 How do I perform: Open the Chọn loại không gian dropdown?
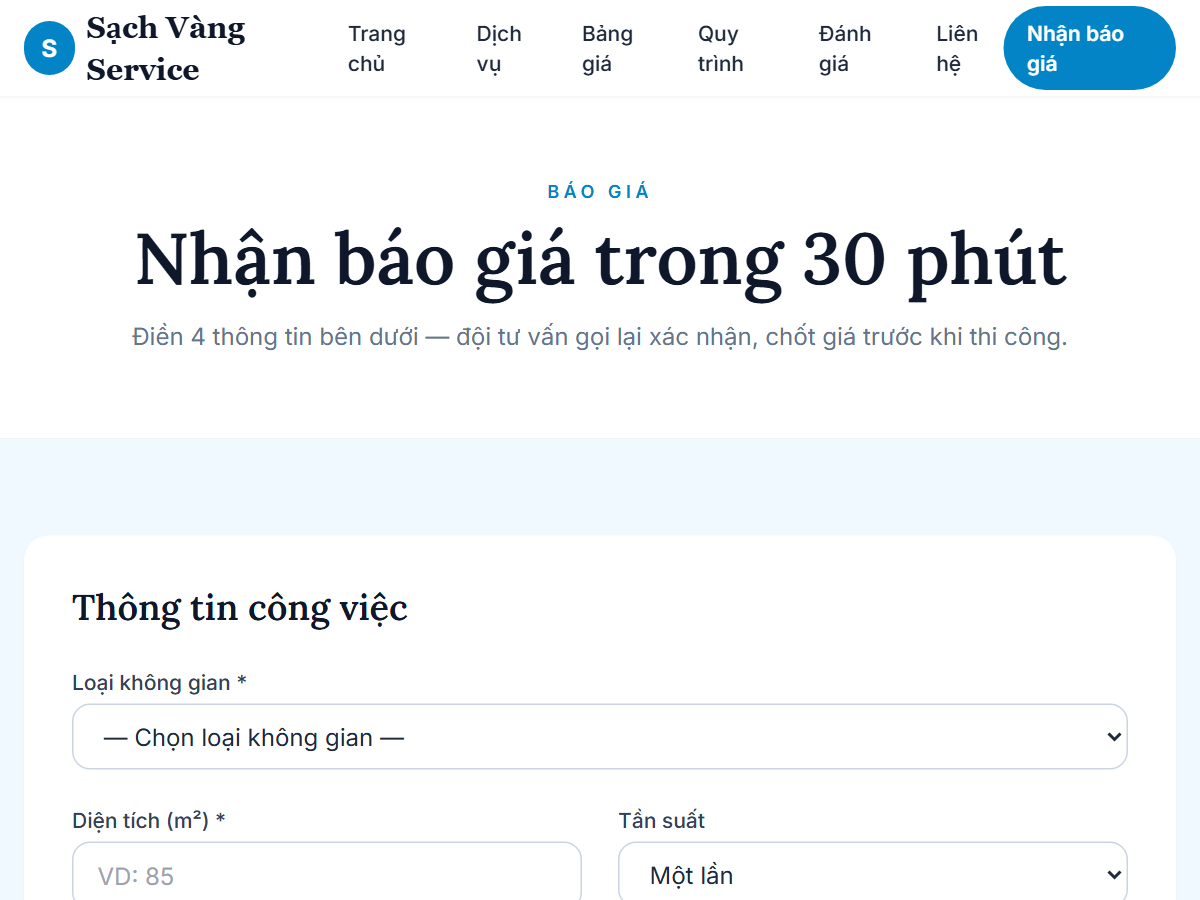[x=600, y=737]
